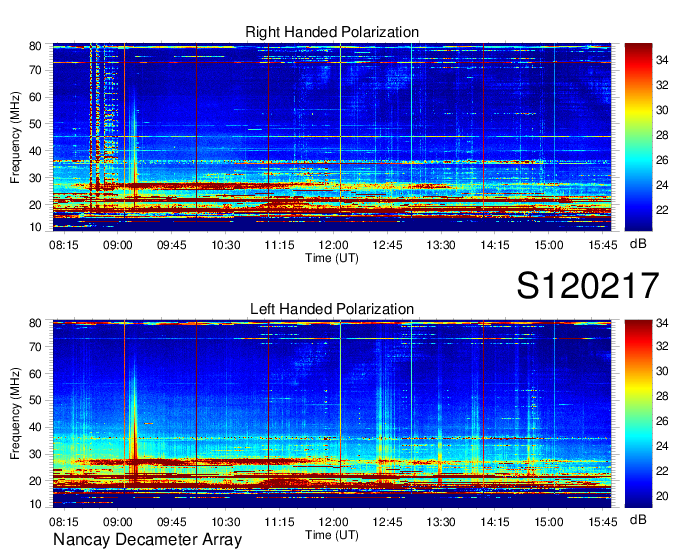Screen dimensions: 680x552
Task: Click the 40 frequency tick on Right Handed plot
Action: (35, 151)
